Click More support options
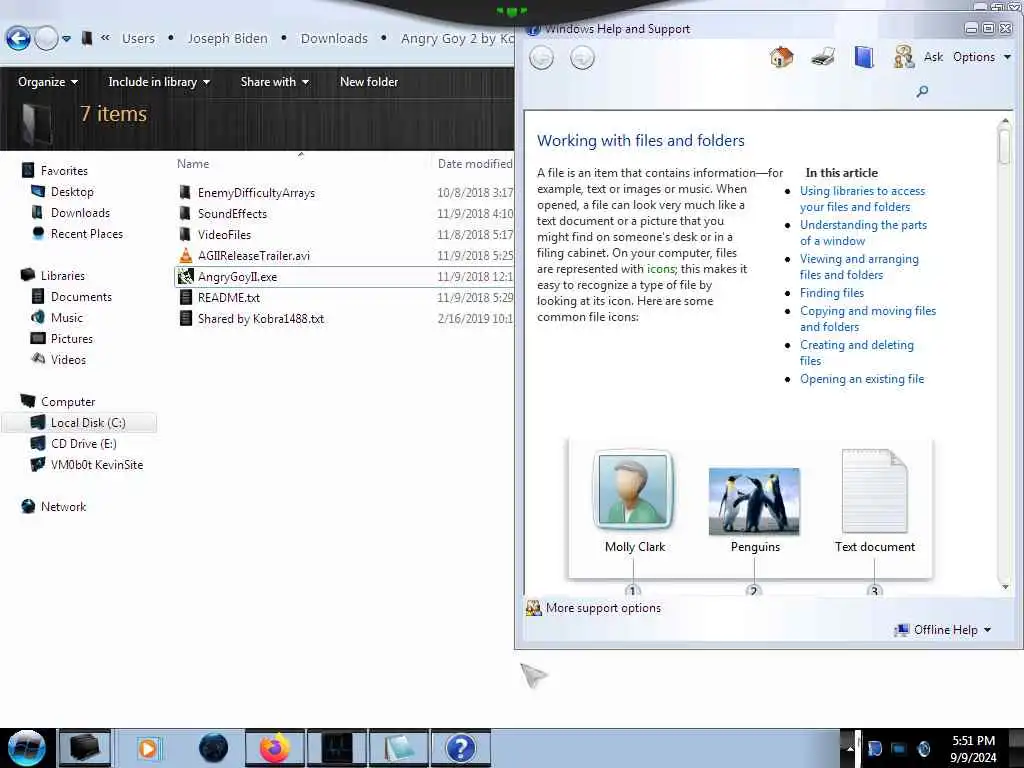Viewport: 1024px width, 768px height. click(594, 608)
